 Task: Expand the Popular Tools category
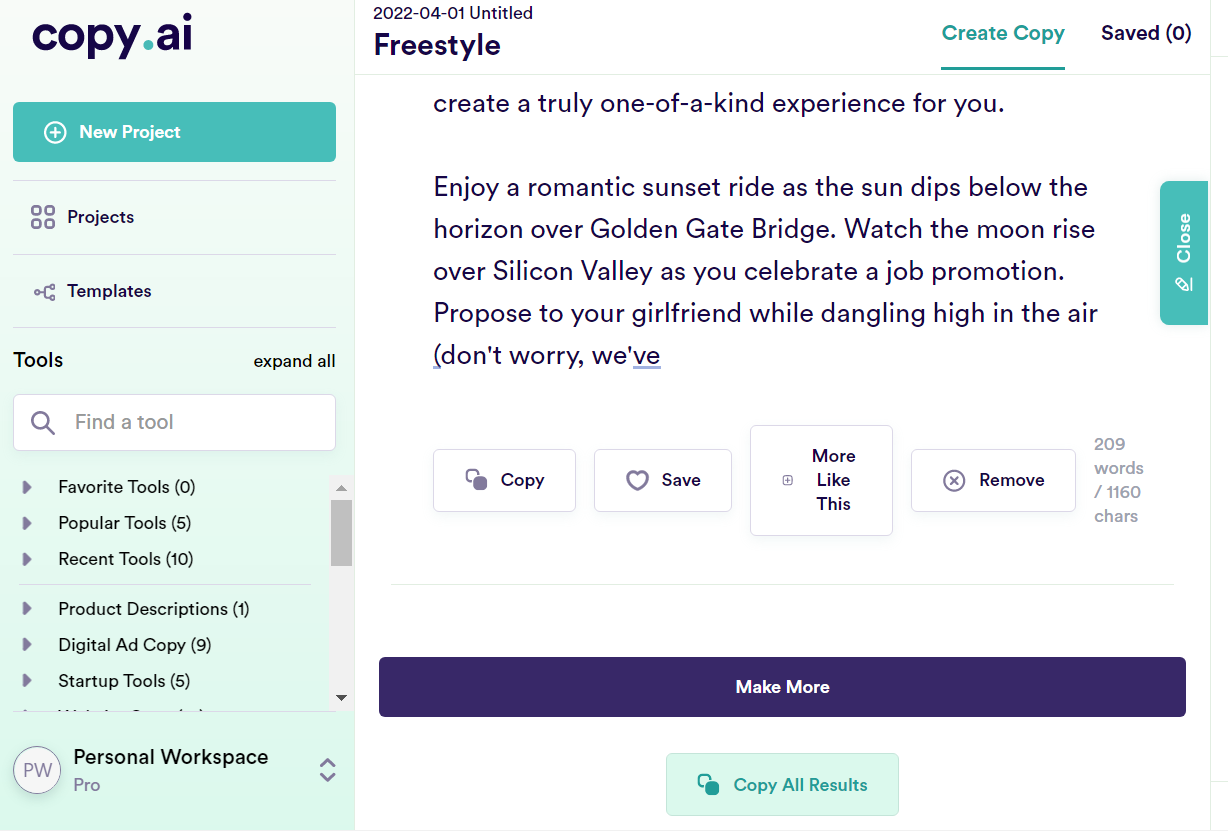click(27, 524)
